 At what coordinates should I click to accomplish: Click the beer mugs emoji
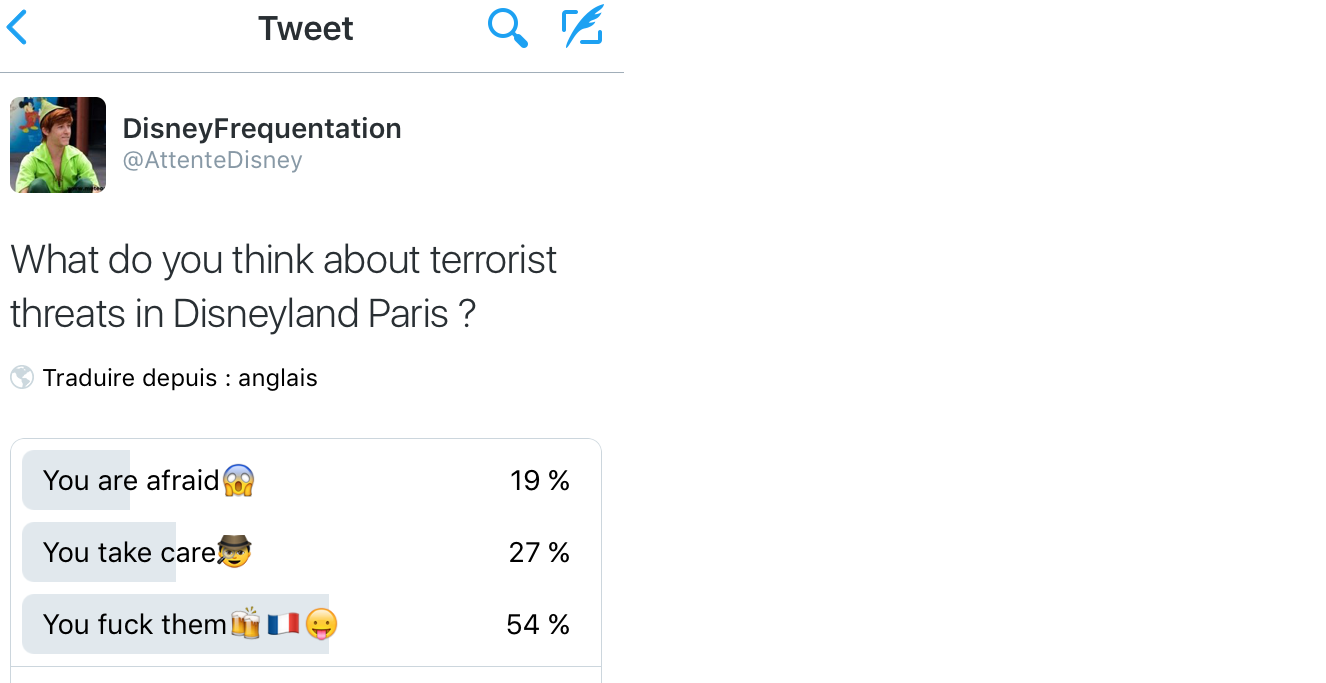click(x=246, y=624)
